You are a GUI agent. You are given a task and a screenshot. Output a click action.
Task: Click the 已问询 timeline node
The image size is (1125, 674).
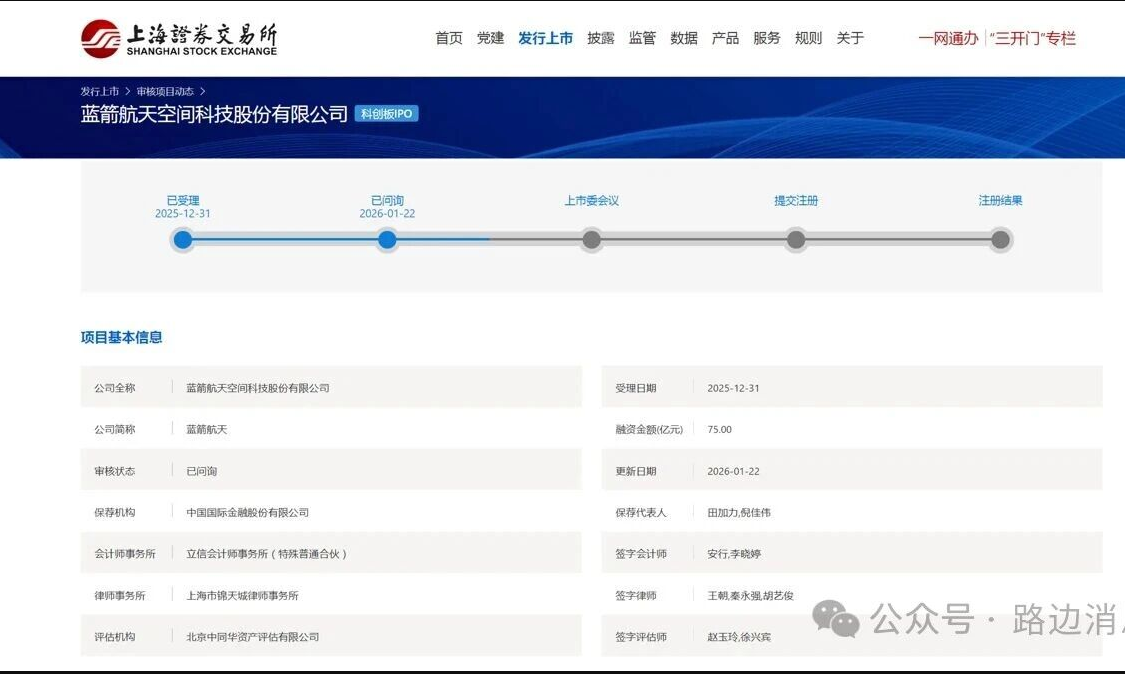(x=387, y=240)
